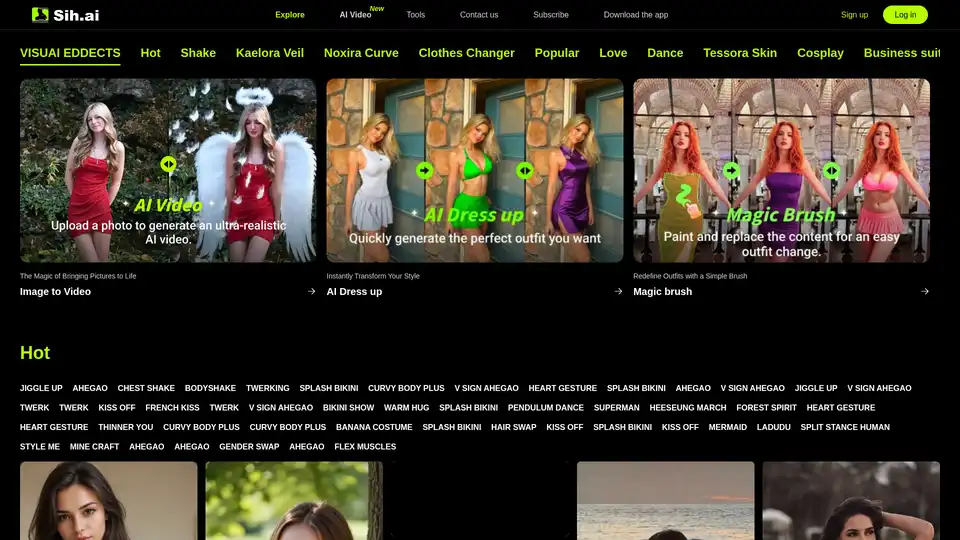The width and height of the screenshot is (960, 540).
Task: Open the Tools menu in header
Action: [415, 15]
